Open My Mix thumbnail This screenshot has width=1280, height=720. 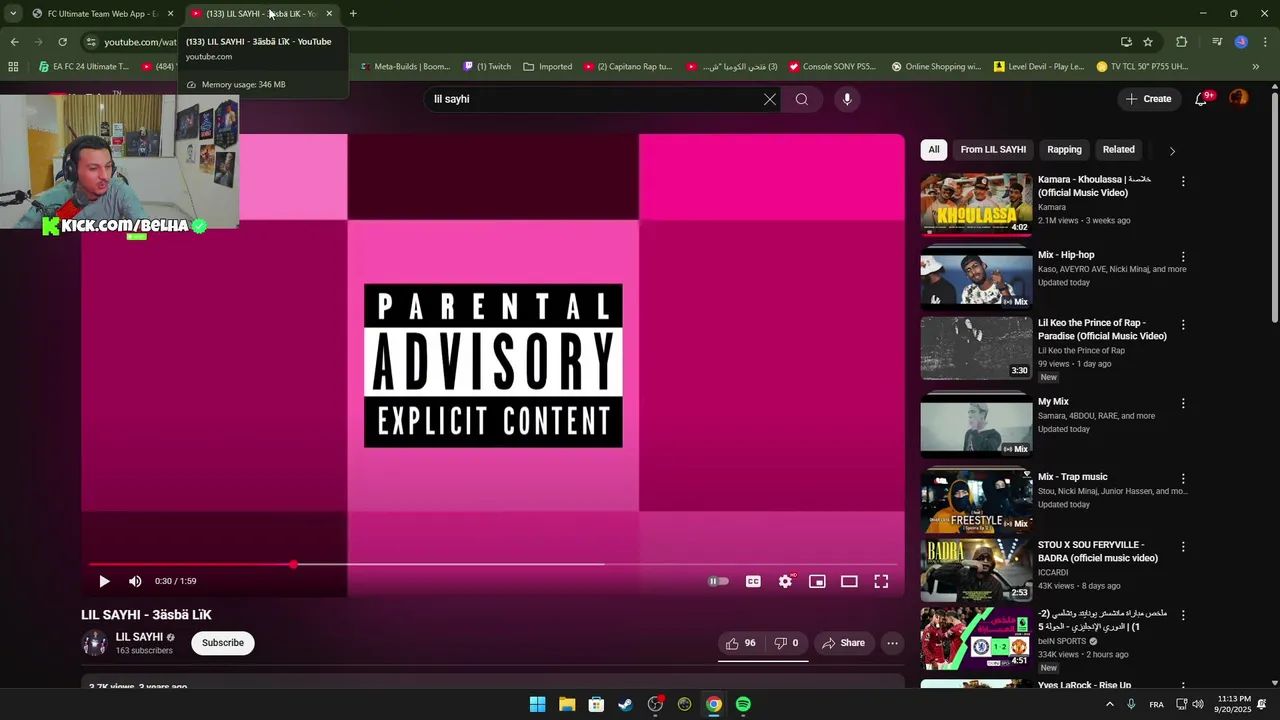tap(976, 426)
